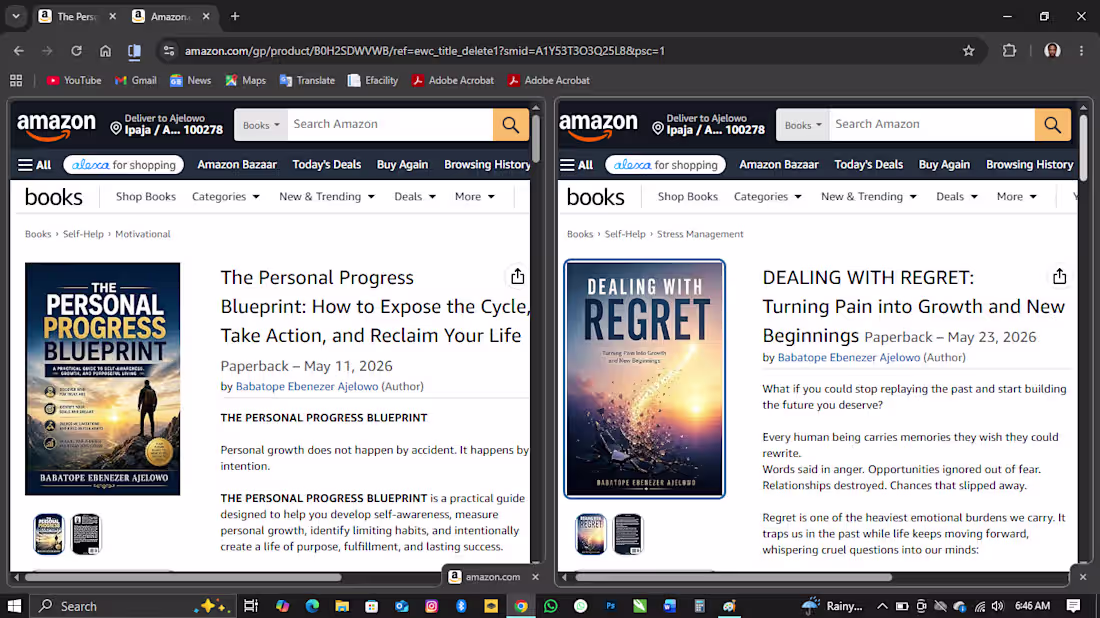
Task: Open the Chrome apps grid in the bookmarks bar
Action: (x=16, y=81)
